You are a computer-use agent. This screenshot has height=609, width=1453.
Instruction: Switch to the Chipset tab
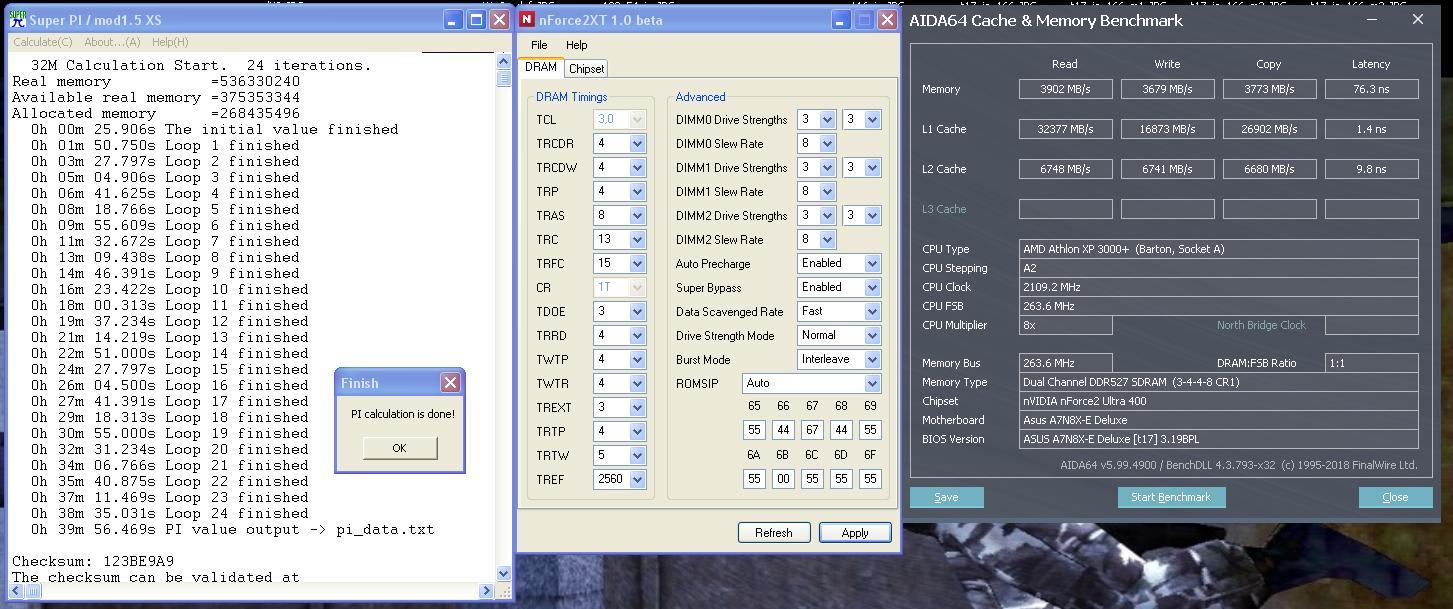(586, 69)
